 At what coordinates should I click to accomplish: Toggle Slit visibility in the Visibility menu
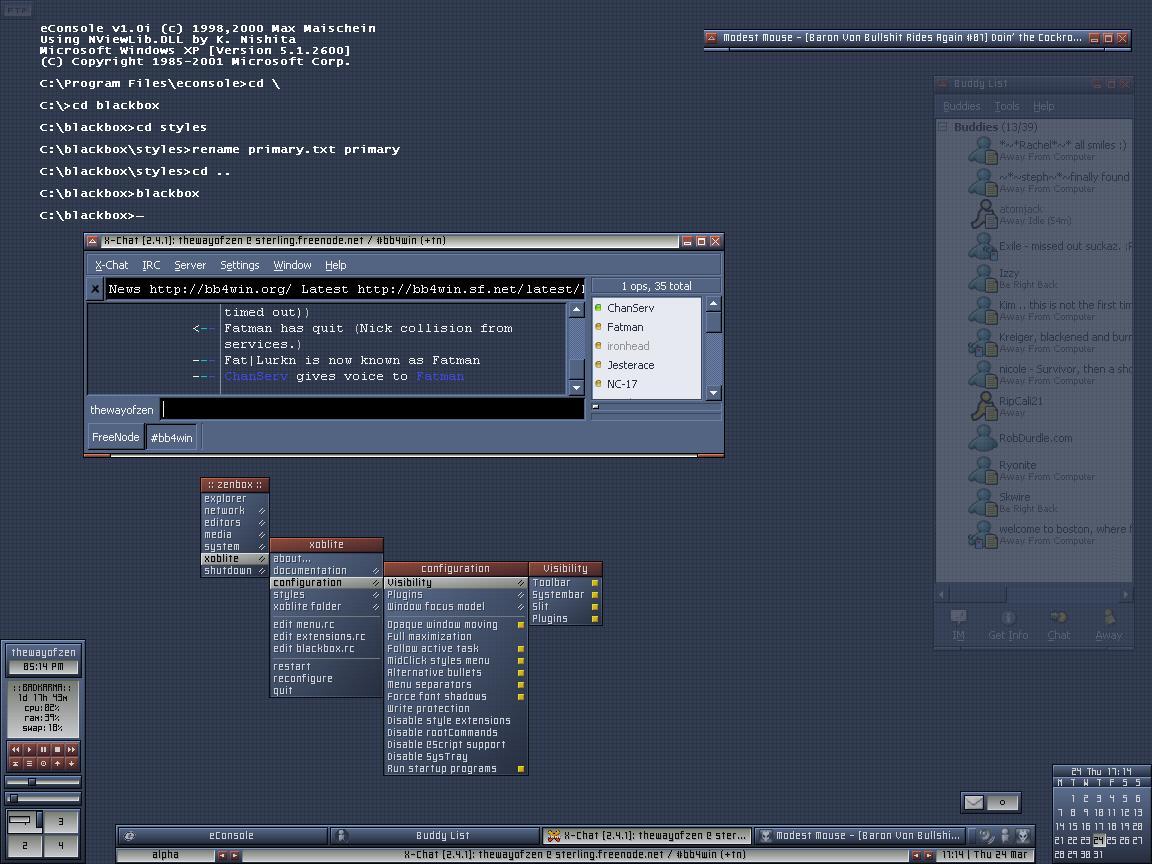click(565, 607)
